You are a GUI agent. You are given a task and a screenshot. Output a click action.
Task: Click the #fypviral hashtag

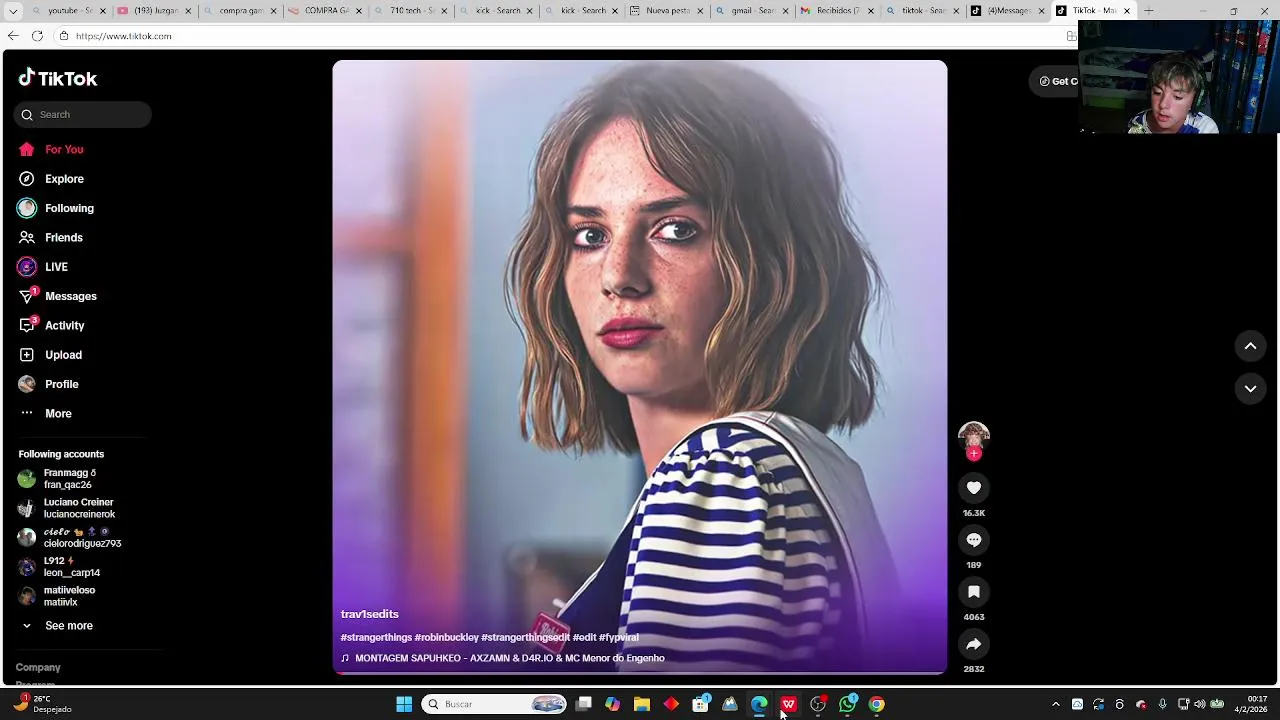point(618,637)
